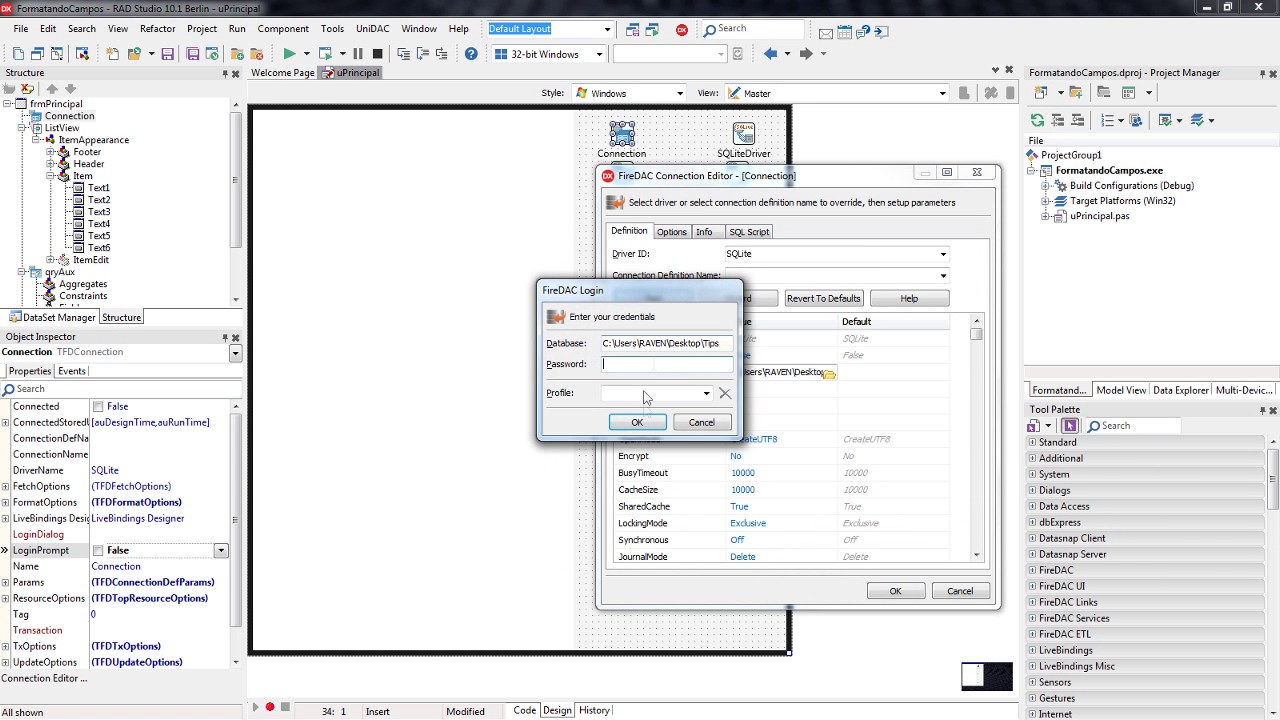Open the Driver ID dropdown

pos(942,254)
